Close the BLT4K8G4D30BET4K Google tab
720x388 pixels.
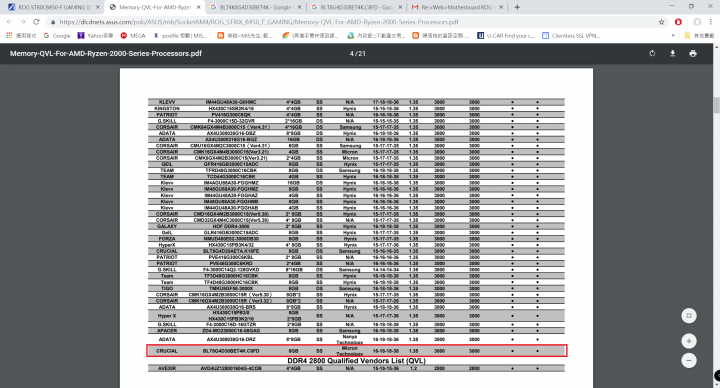click(x=299, y=7)
